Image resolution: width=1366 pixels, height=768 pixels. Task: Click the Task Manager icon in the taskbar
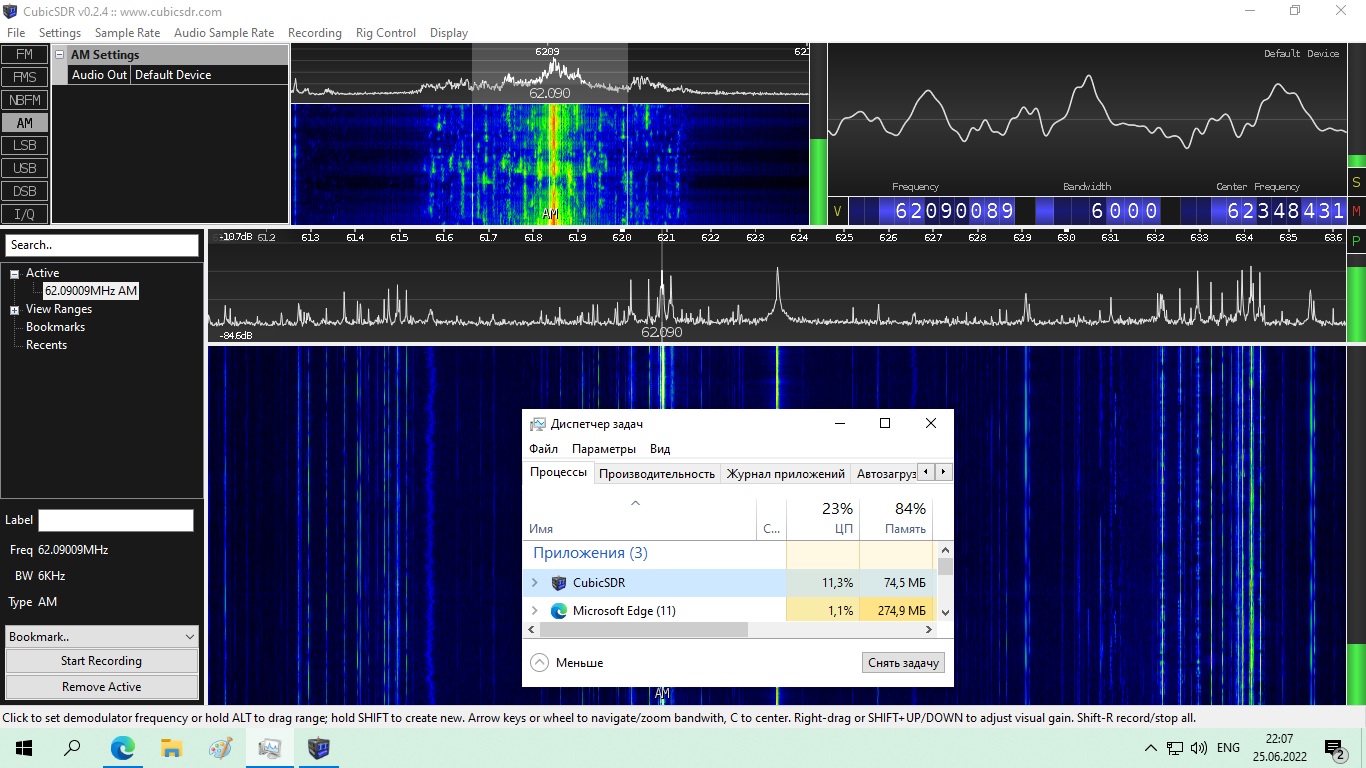click(269, 748)
